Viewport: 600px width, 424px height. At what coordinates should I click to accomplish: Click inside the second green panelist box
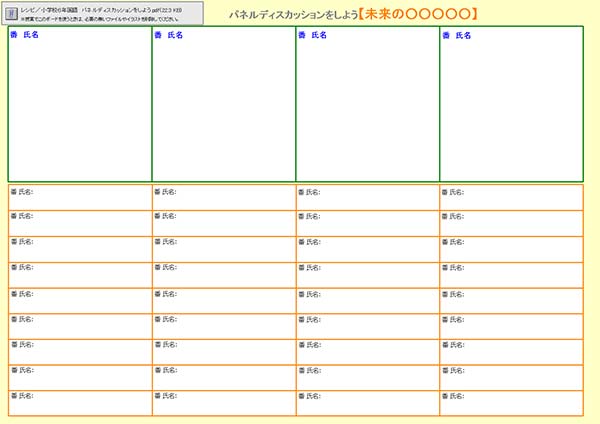pos(224,104)
